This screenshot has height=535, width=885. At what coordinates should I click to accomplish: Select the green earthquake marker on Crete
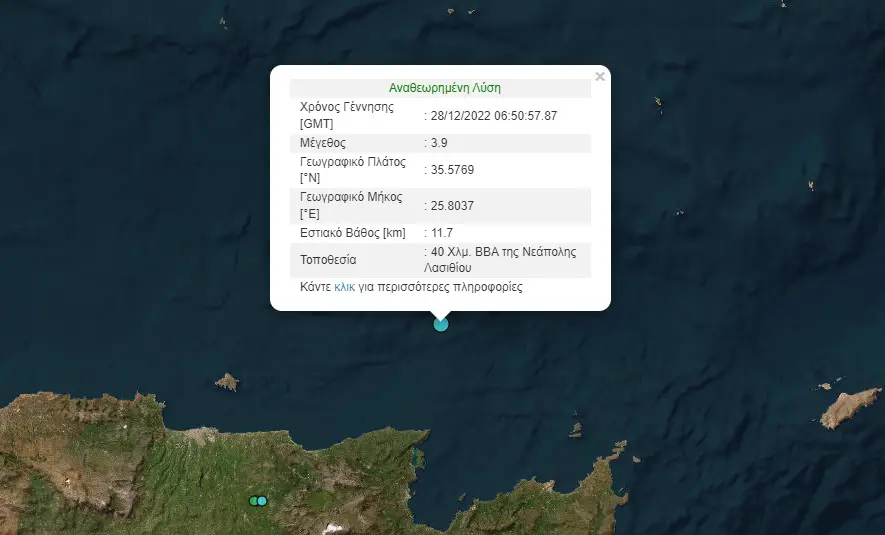tap(254, 501)
